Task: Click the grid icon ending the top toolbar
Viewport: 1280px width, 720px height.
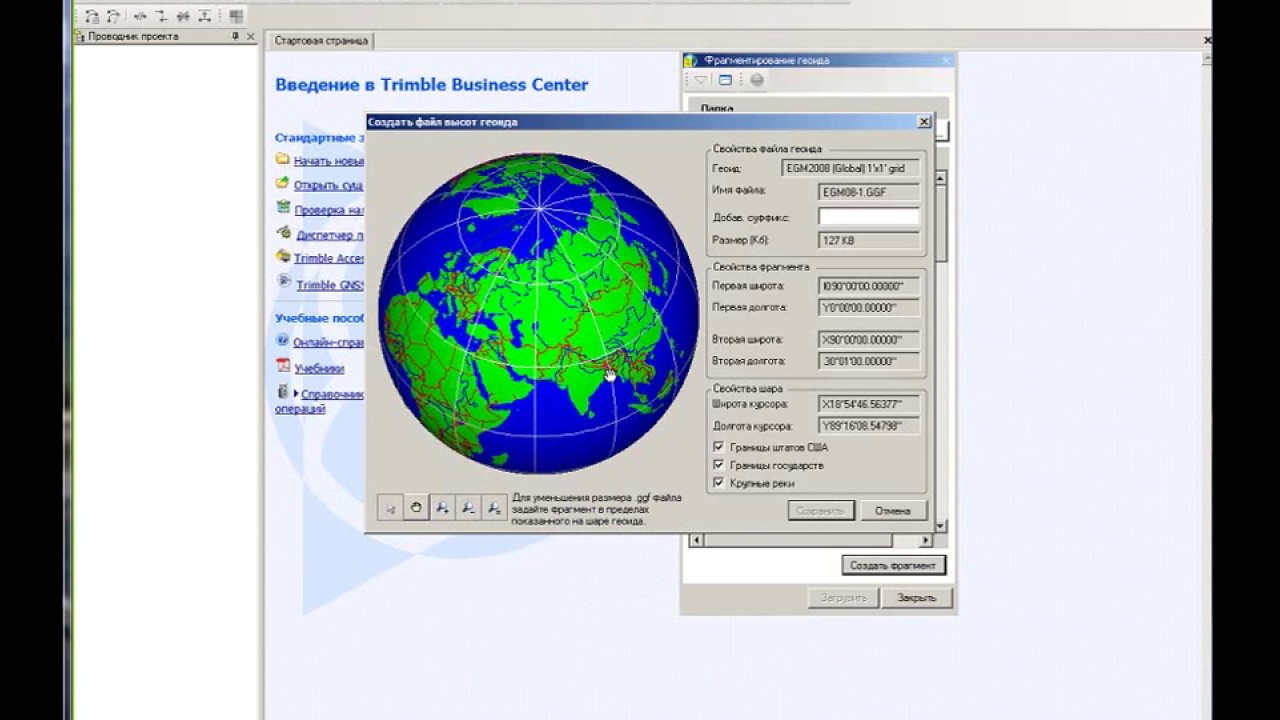Action: 236,16
